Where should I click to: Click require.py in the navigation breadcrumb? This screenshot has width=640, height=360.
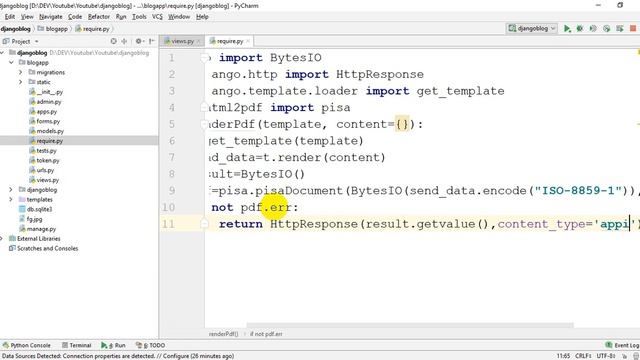coord(93,29)
